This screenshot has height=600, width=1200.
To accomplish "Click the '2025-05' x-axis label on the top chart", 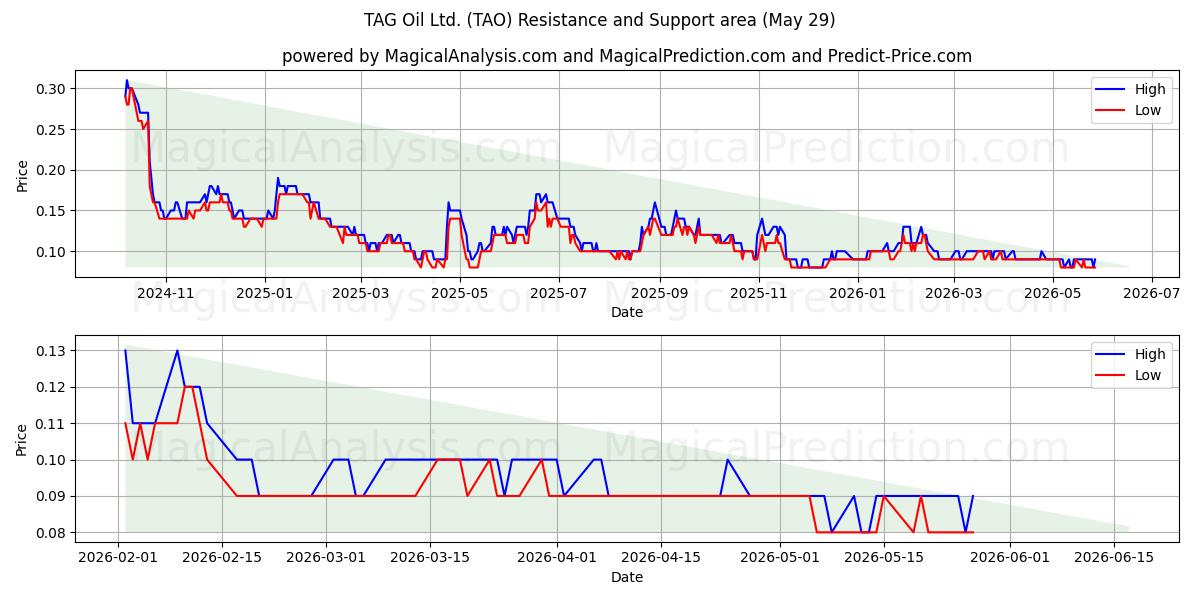I will (460, 293).
